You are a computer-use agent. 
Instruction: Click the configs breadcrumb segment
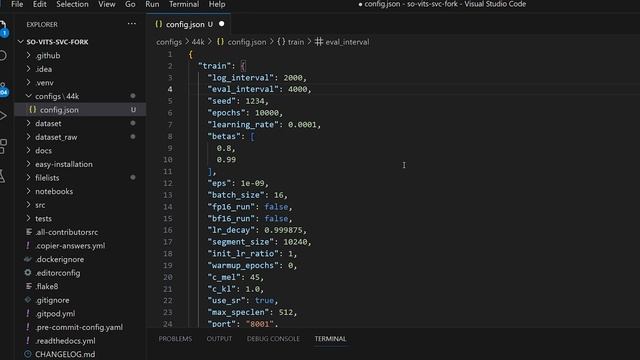[169, 42]
